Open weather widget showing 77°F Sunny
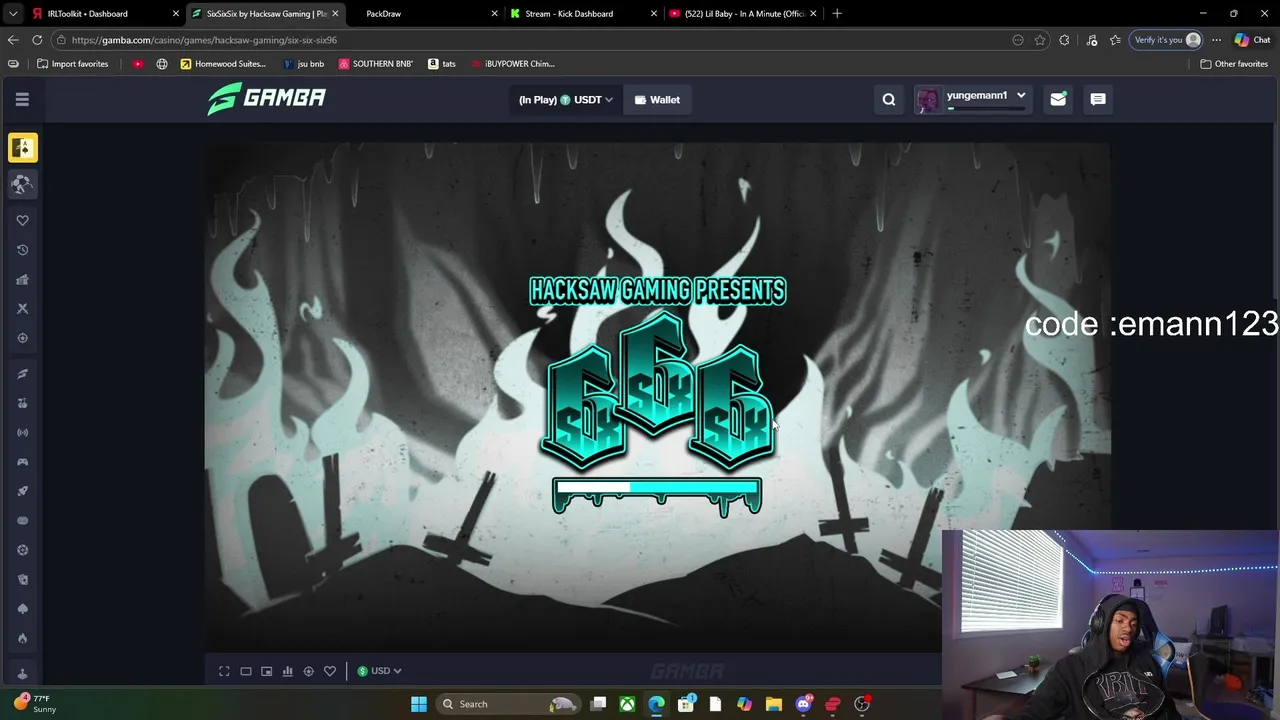The height and width of the screenshot is (720, 1280). click(x=35, y=704)
